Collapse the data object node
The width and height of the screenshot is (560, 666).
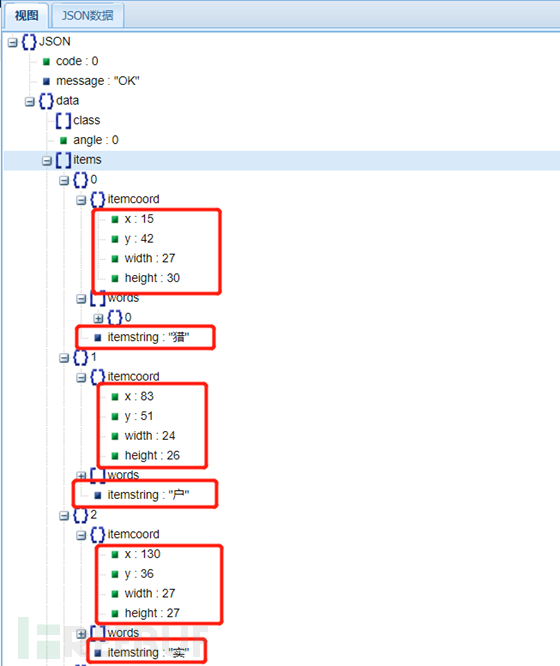point(30,102)
